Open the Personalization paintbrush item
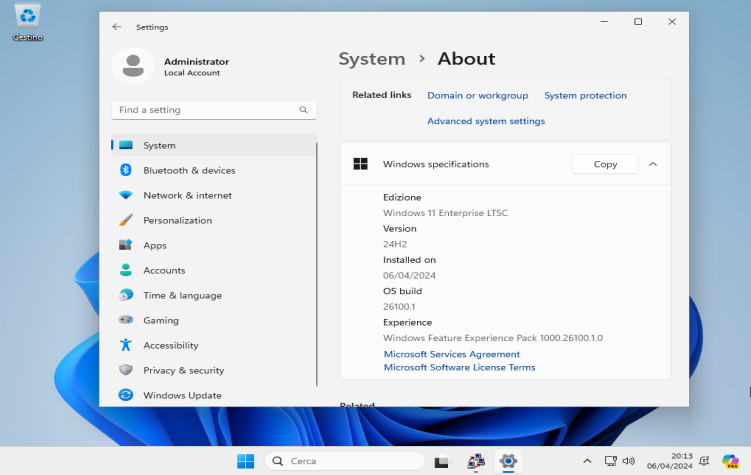This screenshot has height=475, width=751. 125,220
